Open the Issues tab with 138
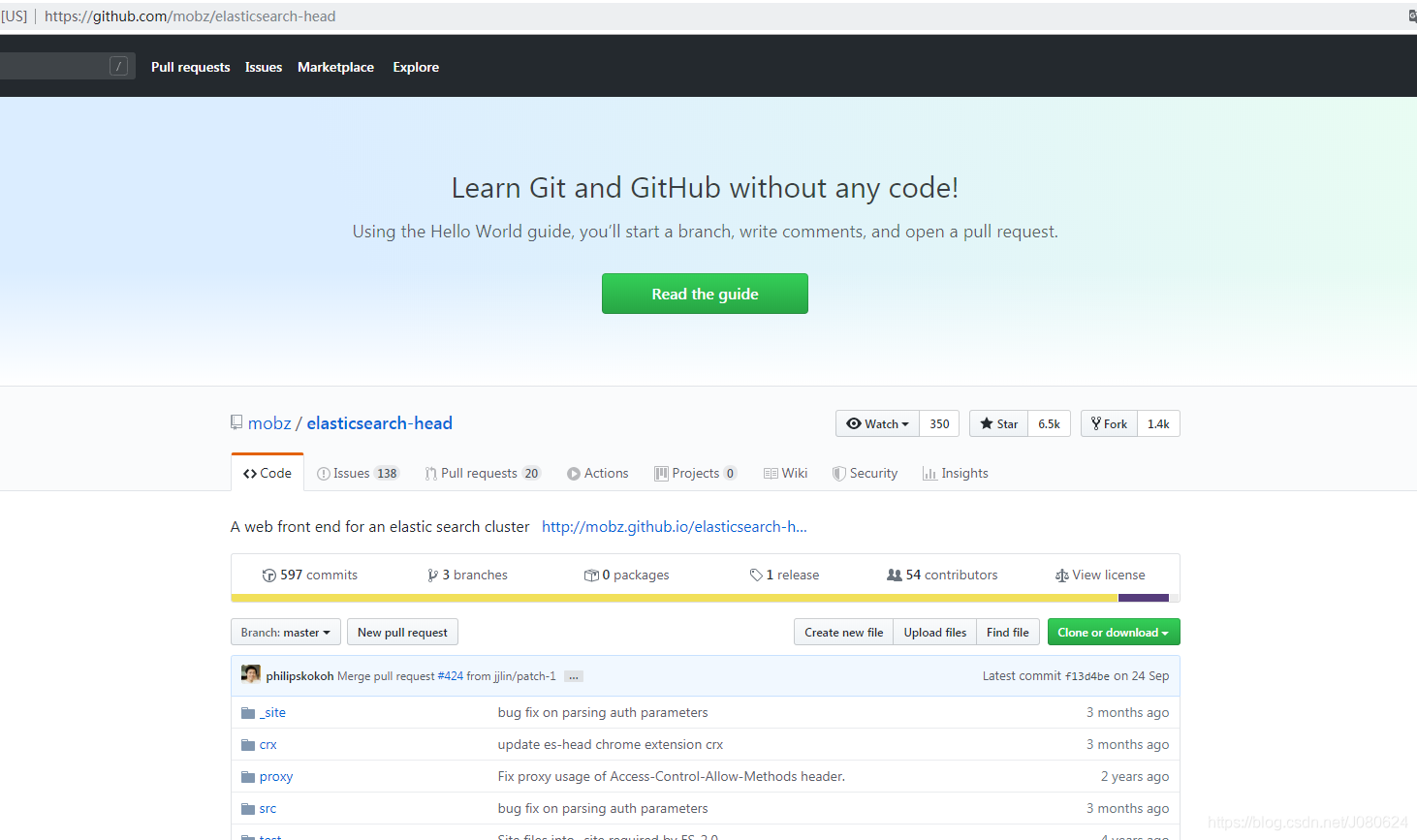The height and width of the screenshot is (840, 1417). coord(358,473)
